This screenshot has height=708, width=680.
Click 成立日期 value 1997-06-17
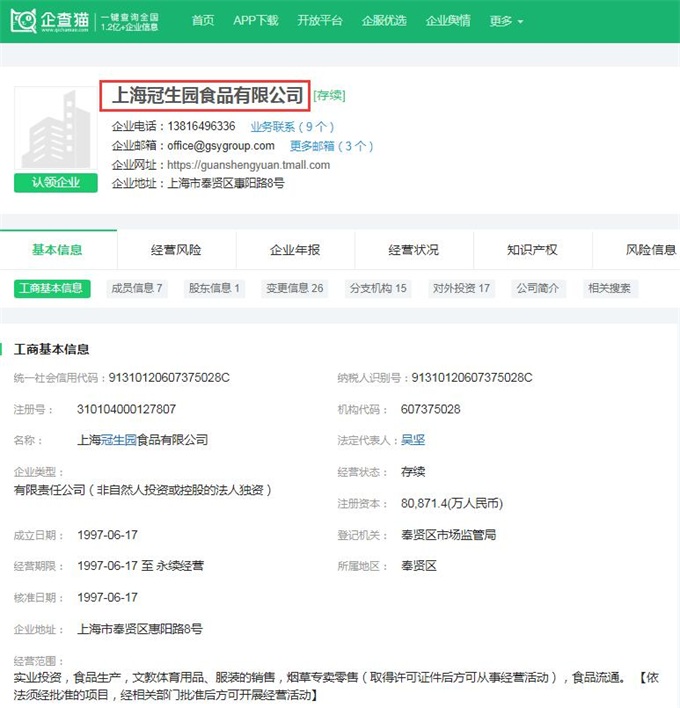tap(107, 535)
